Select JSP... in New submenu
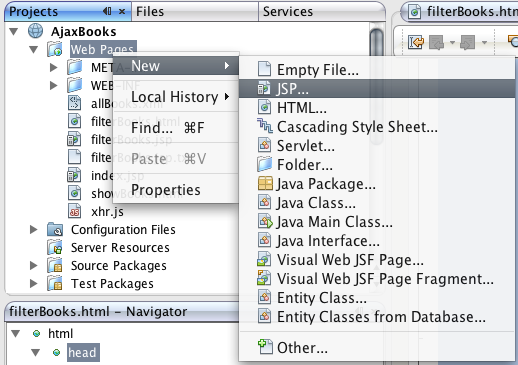Image resolution: width=518 pixels, height=365 pixels. coord(377,89)
